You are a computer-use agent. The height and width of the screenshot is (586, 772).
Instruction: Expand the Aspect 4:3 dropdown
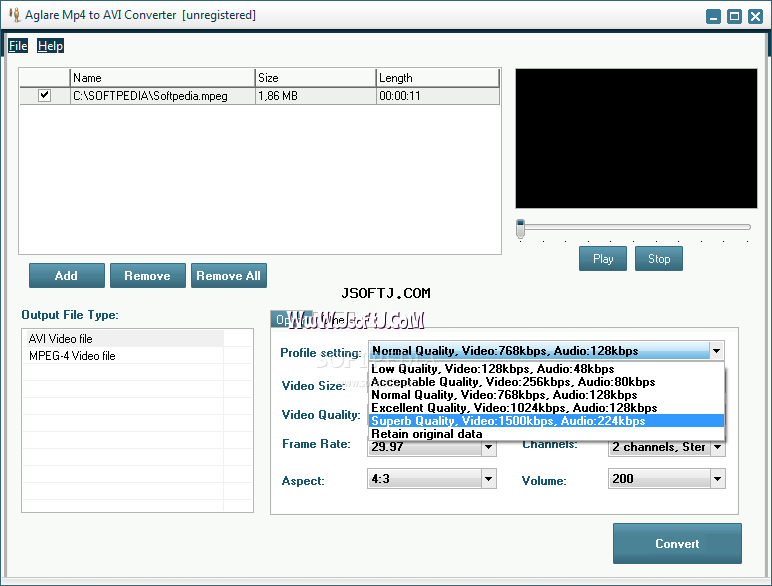[489, 480]
